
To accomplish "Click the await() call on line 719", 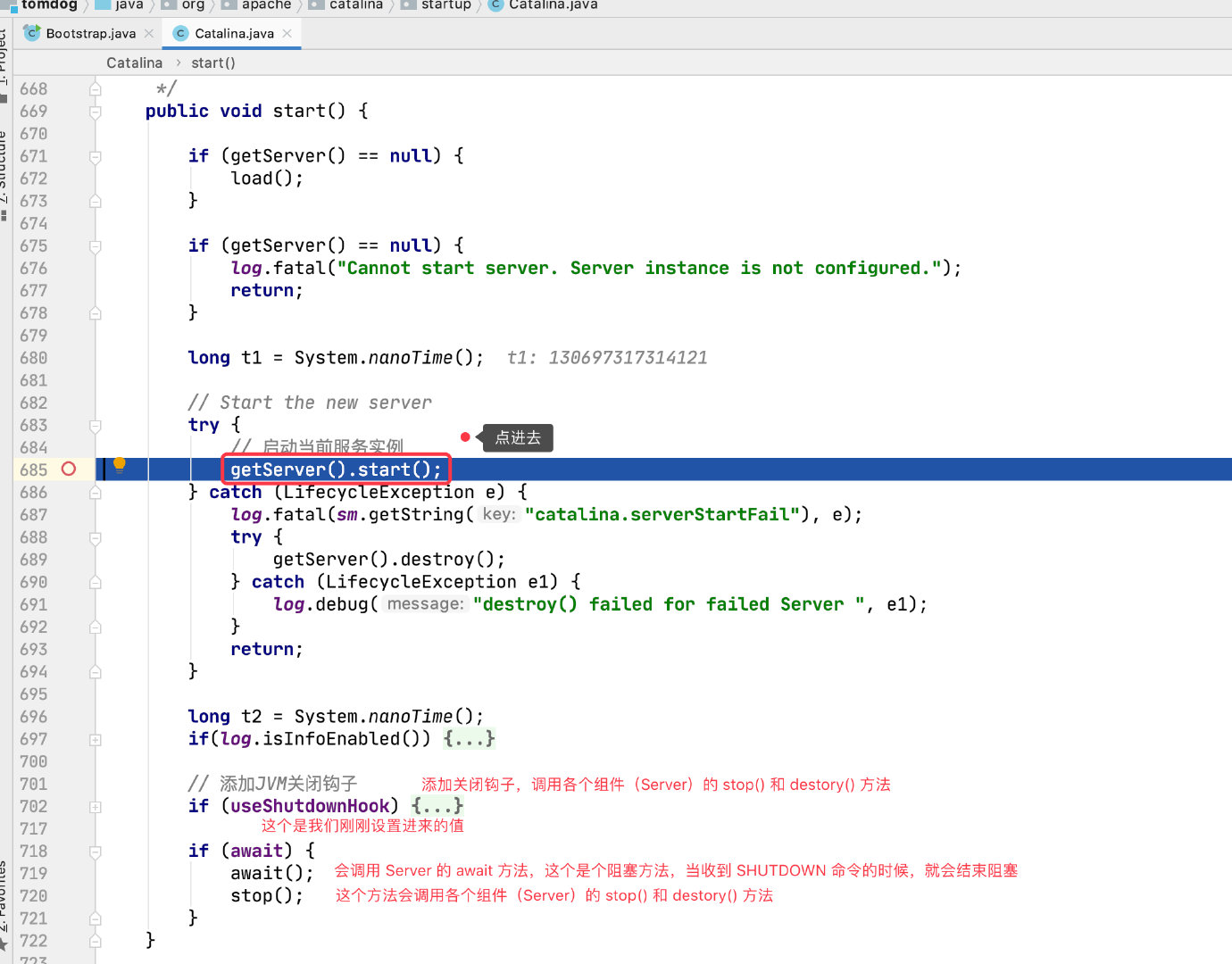I will [272, 874].
